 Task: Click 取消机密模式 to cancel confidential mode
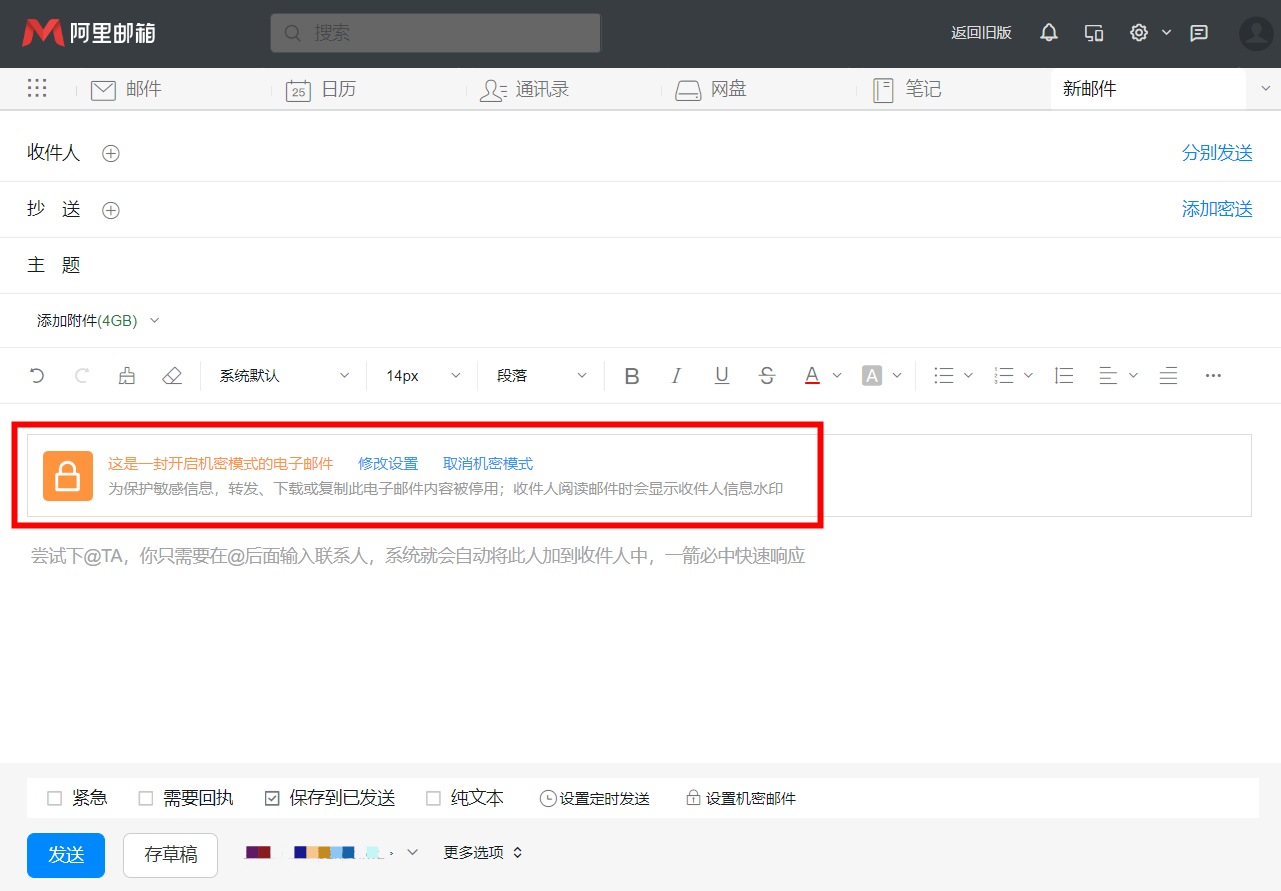(488, 464)
